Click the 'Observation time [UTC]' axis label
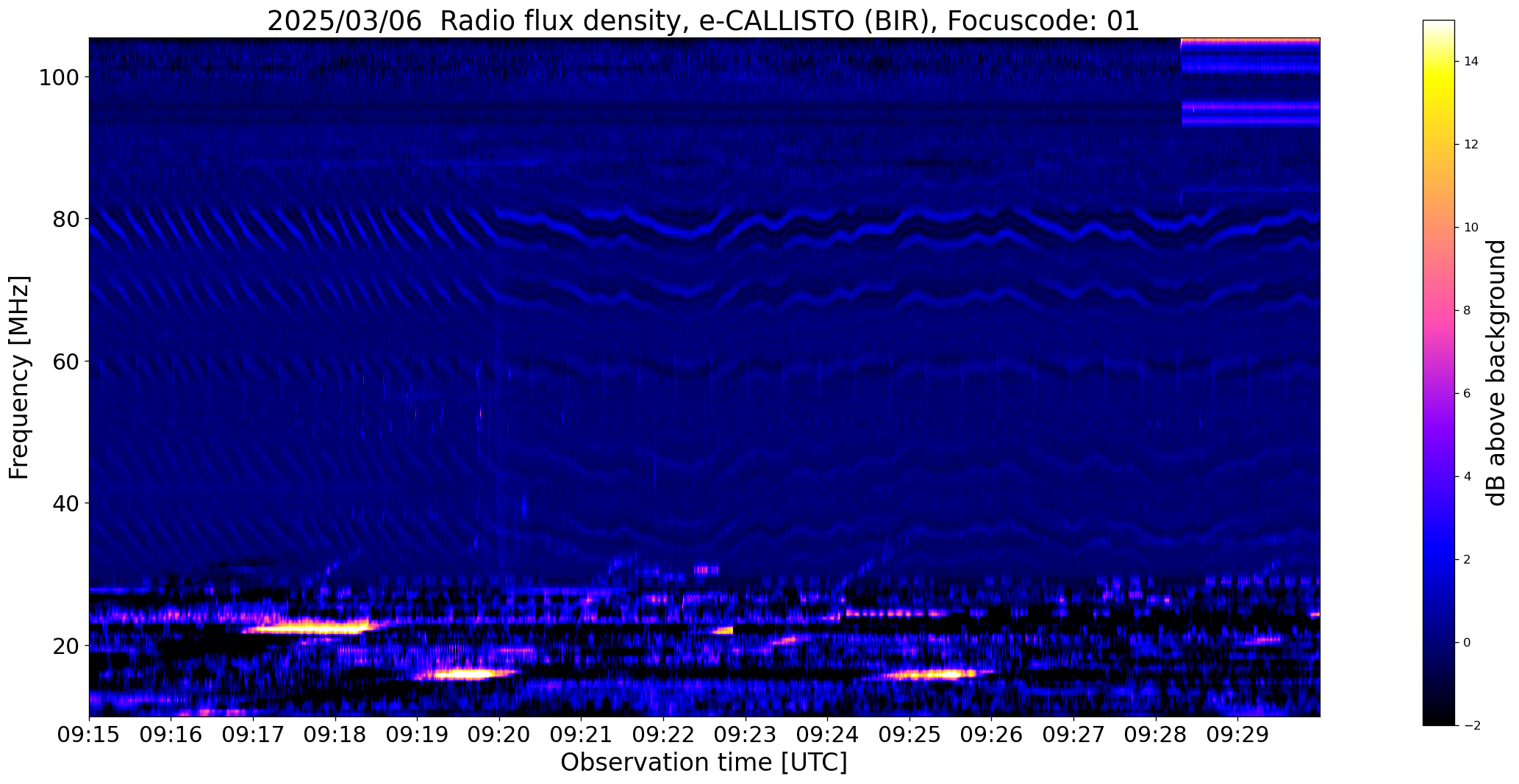This screenshot has width=1519, height=784. [x=704, y=763]
